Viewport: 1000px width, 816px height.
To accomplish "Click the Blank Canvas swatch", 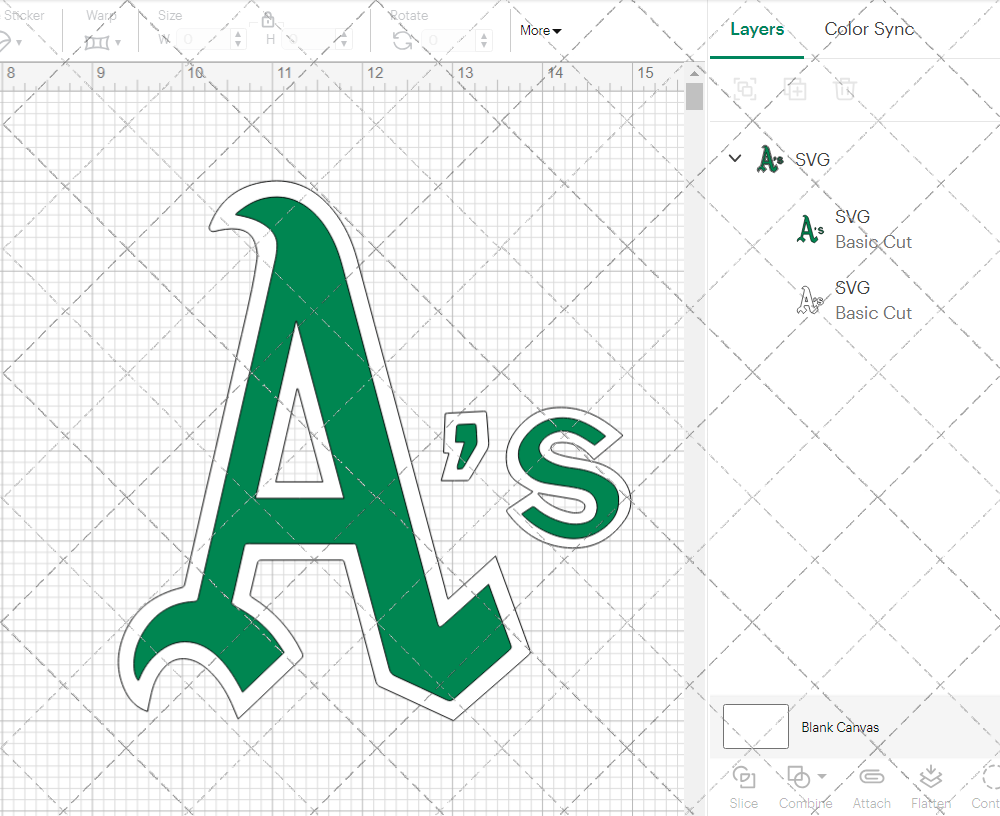I will coord(756,727).
